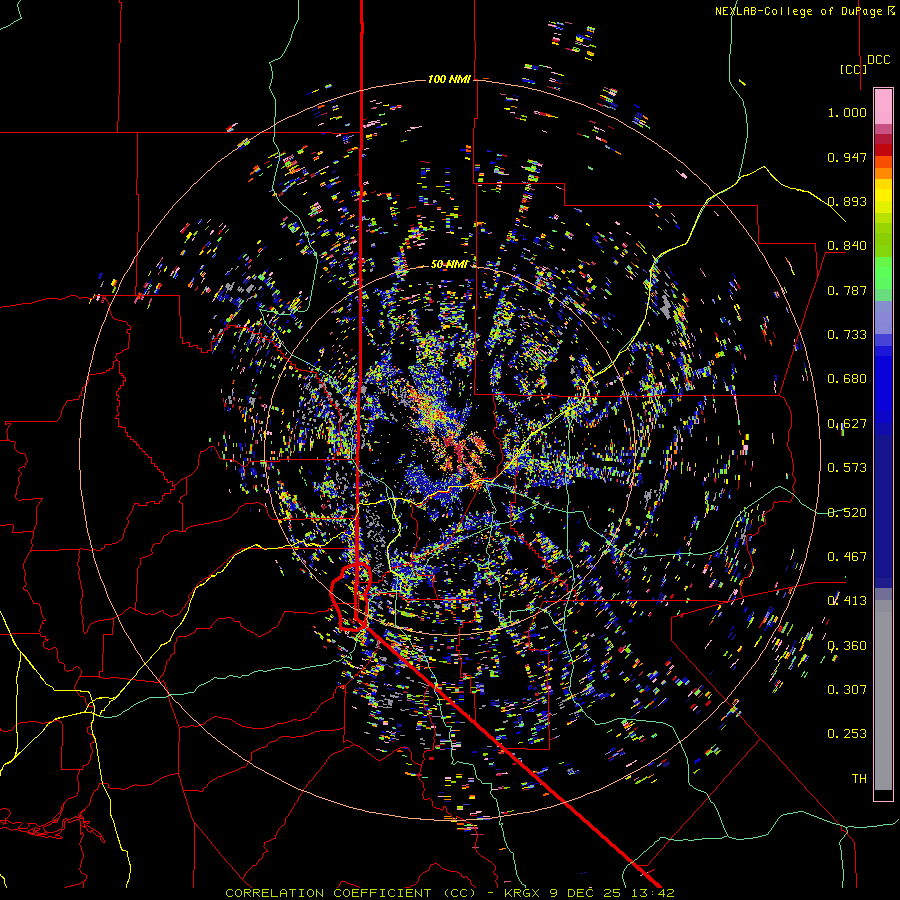Click the 0.893 scale value
900x900 pixels.
[847, 201]
